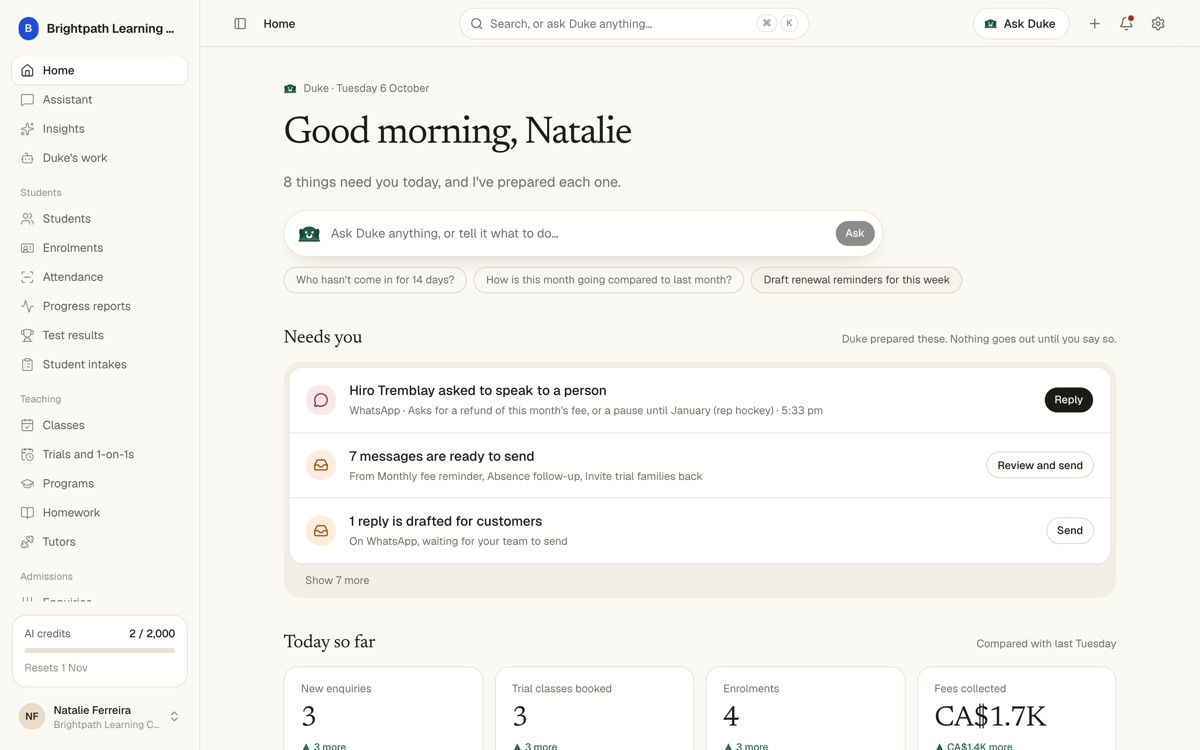Image resolution: width=1200 pixels, height=750 pixels.
Task: Click the Attendance scan icon
Action: pyautogui.click(x=27, y=277)
